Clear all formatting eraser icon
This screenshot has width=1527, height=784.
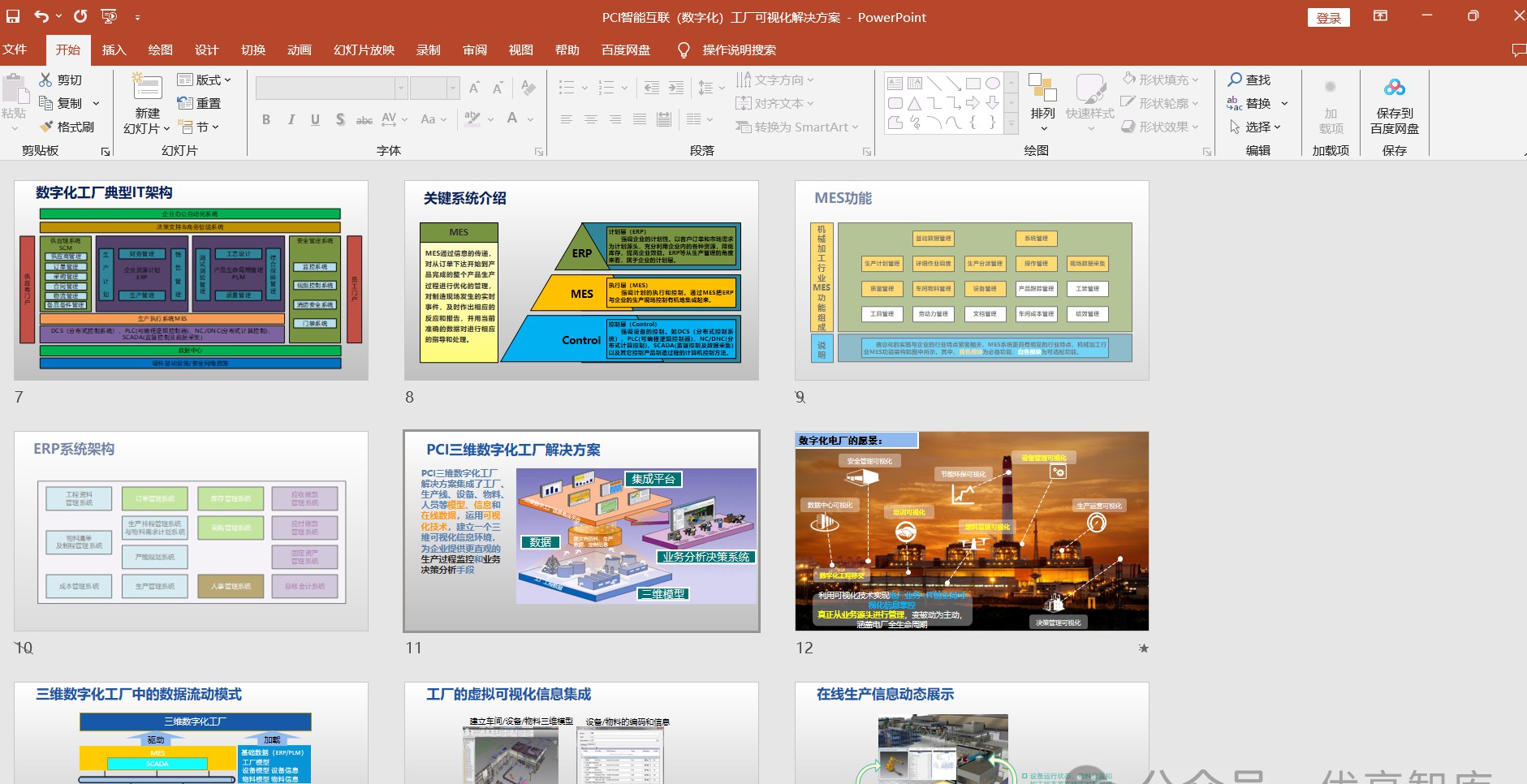point(528,88)
